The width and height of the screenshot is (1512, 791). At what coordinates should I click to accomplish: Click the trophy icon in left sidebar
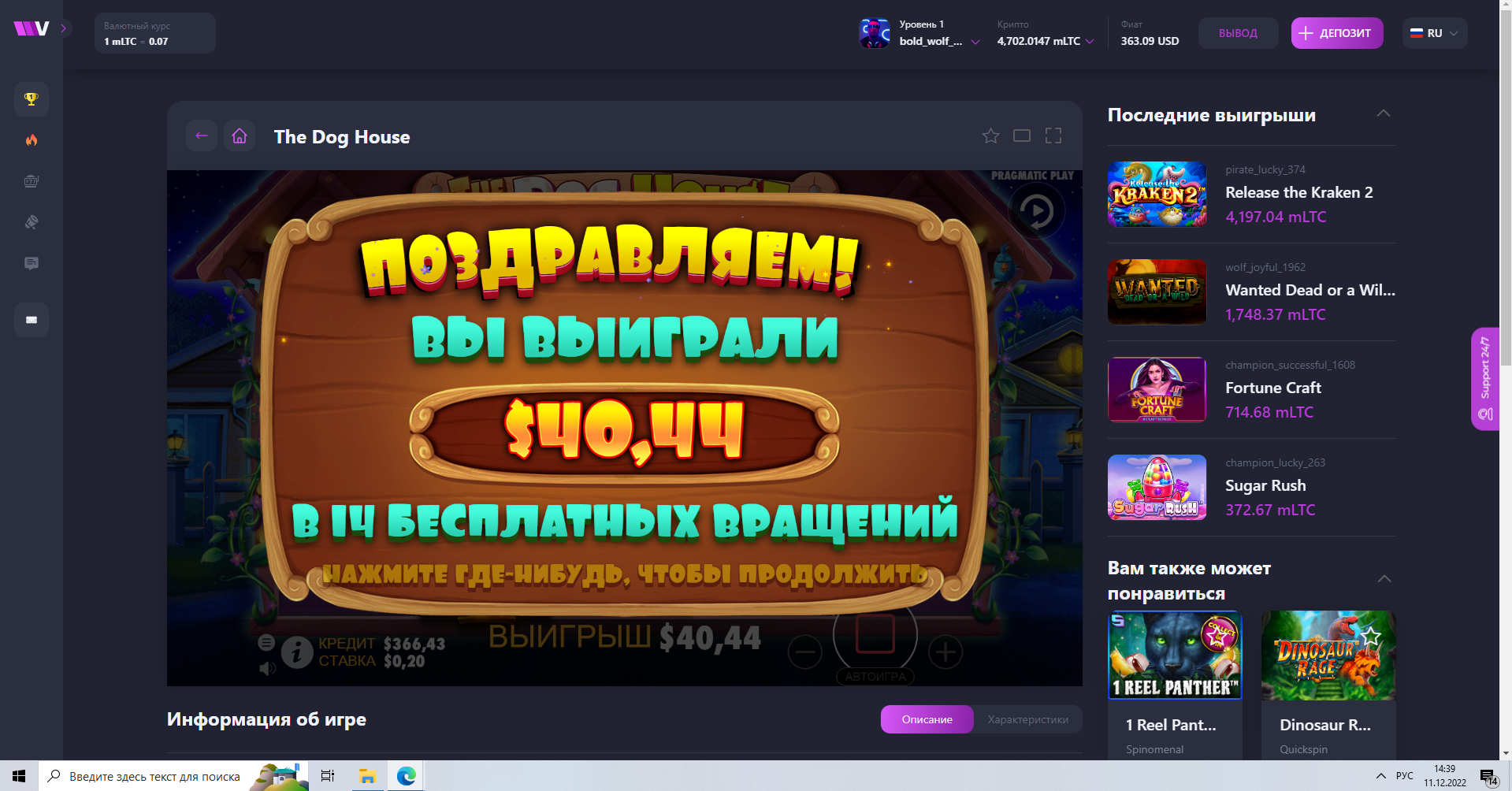[32, 99]
